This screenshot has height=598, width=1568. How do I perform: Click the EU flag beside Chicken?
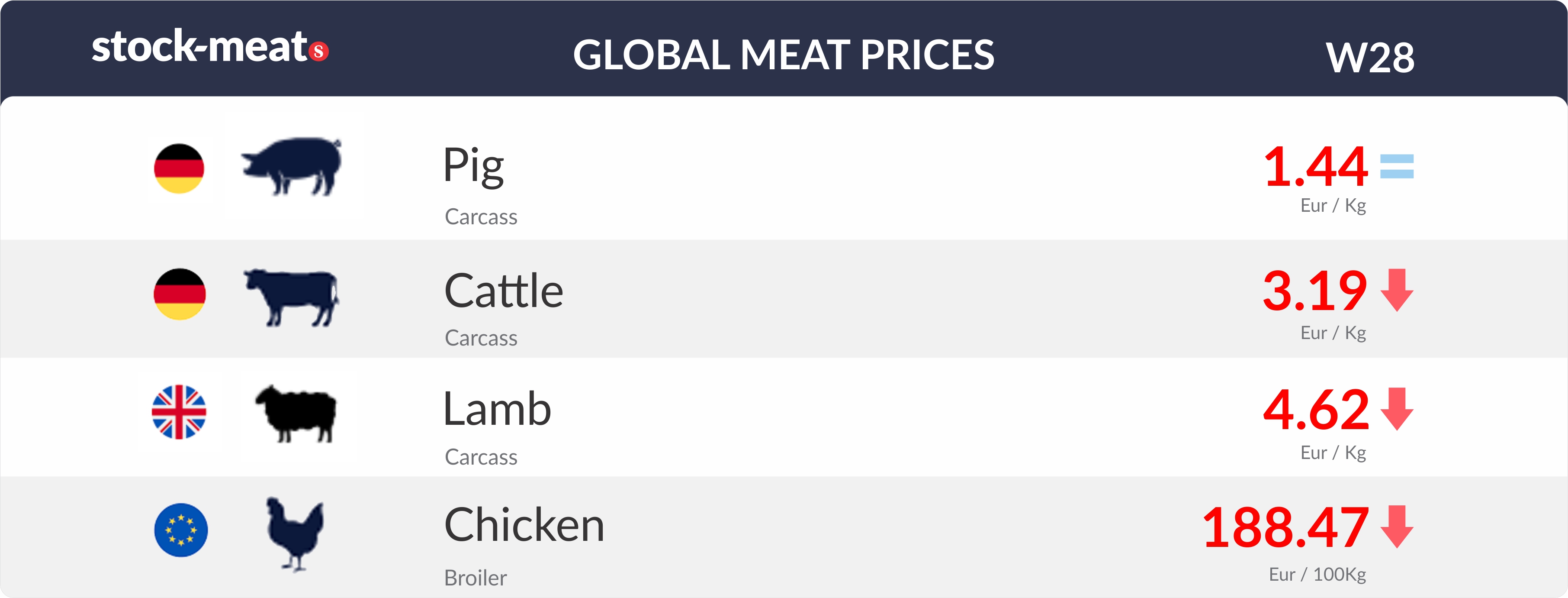181,530
